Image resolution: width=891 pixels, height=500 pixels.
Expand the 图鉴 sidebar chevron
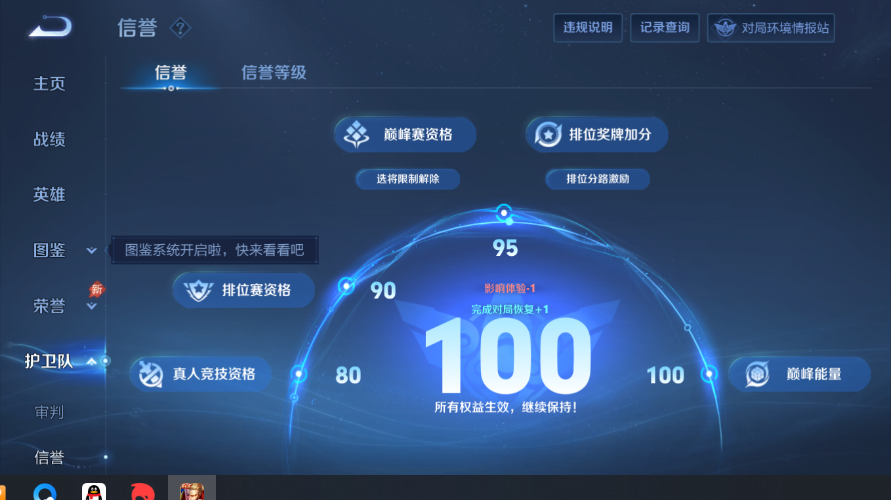(91, 250)
